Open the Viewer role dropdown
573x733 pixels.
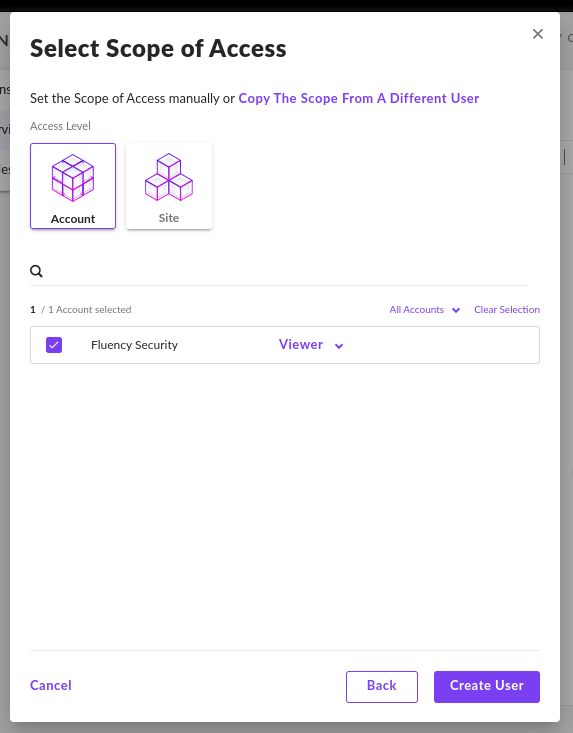(311, 345)
